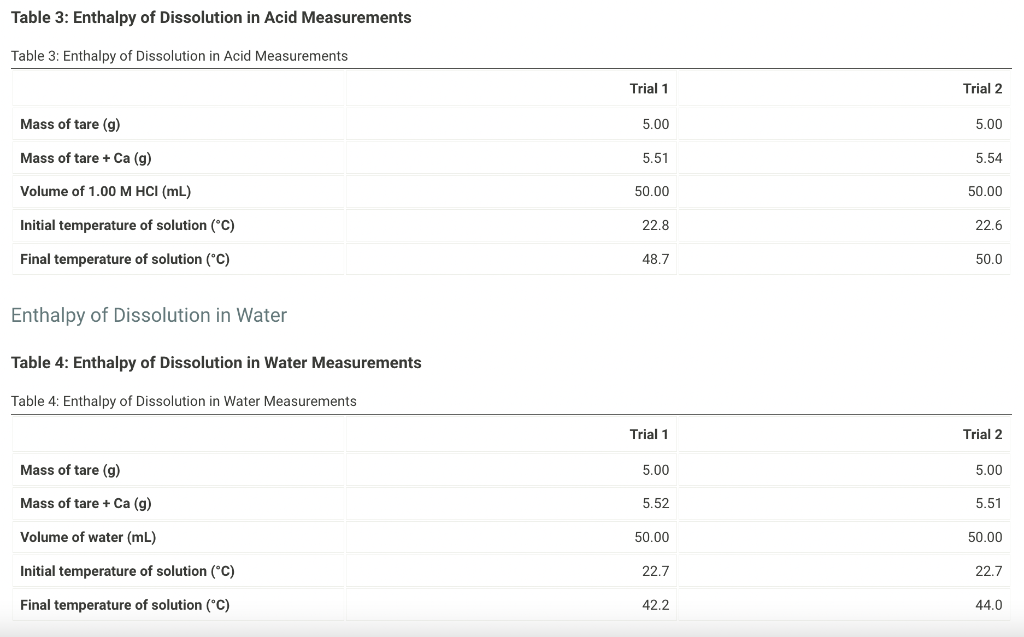Select the Trial 1 column header in Table 3

pos(649,88)
